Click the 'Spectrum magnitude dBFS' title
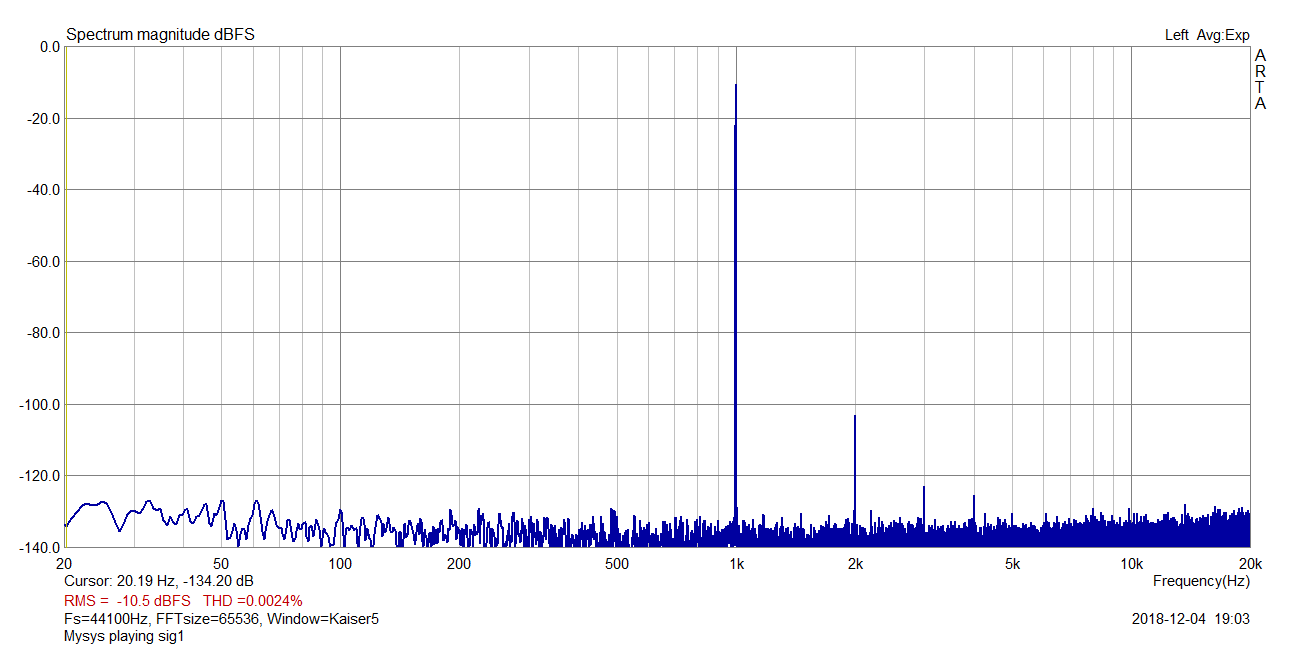Image resolution: width=1314 pixels, height=648 pixels. tap(160, 35)
